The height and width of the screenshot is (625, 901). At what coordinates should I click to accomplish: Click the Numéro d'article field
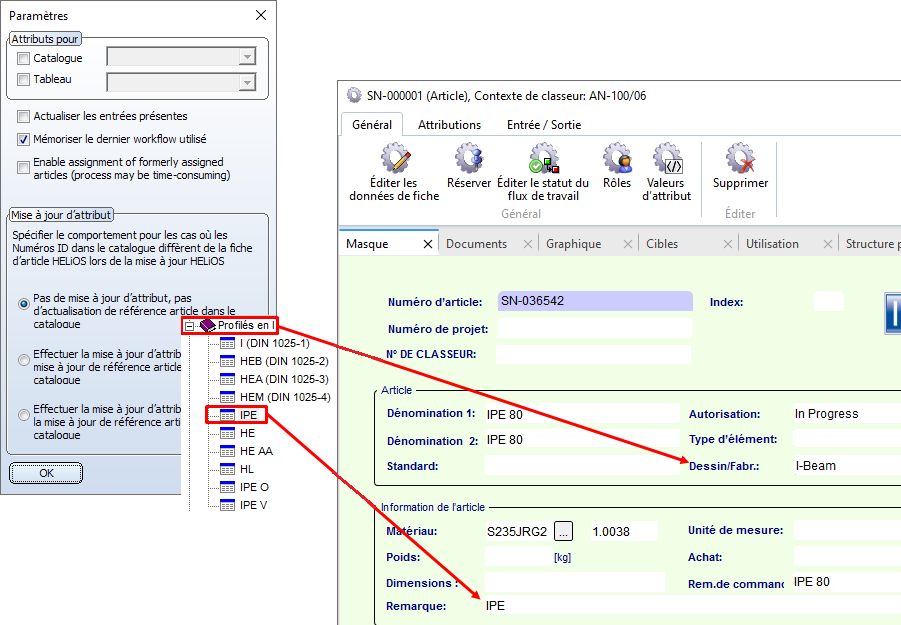click(595, 301)
